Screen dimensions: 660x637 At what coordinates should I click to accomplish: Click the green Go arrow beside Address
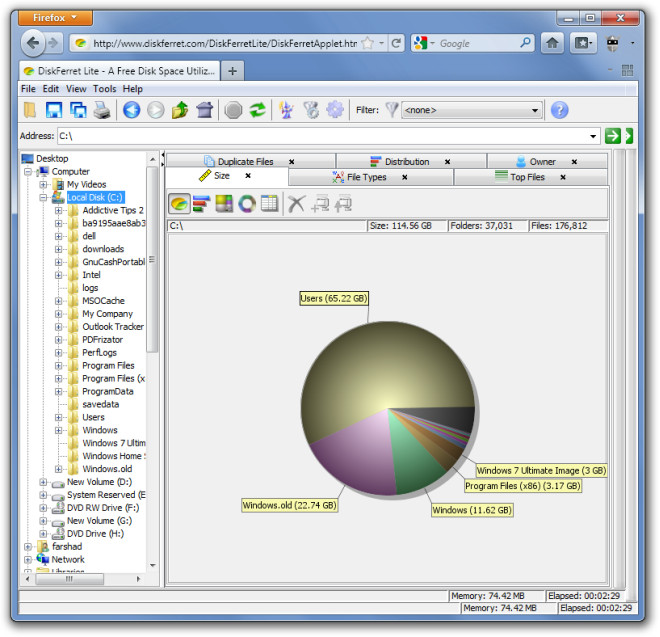point(612,136)
